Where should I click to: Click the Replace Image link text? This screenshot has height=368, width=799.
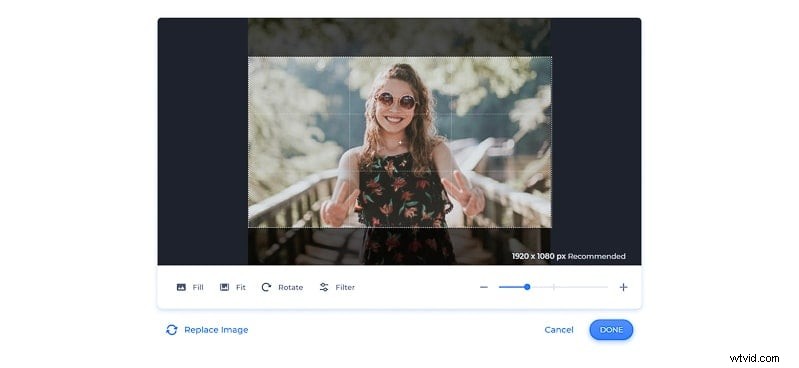216,330
